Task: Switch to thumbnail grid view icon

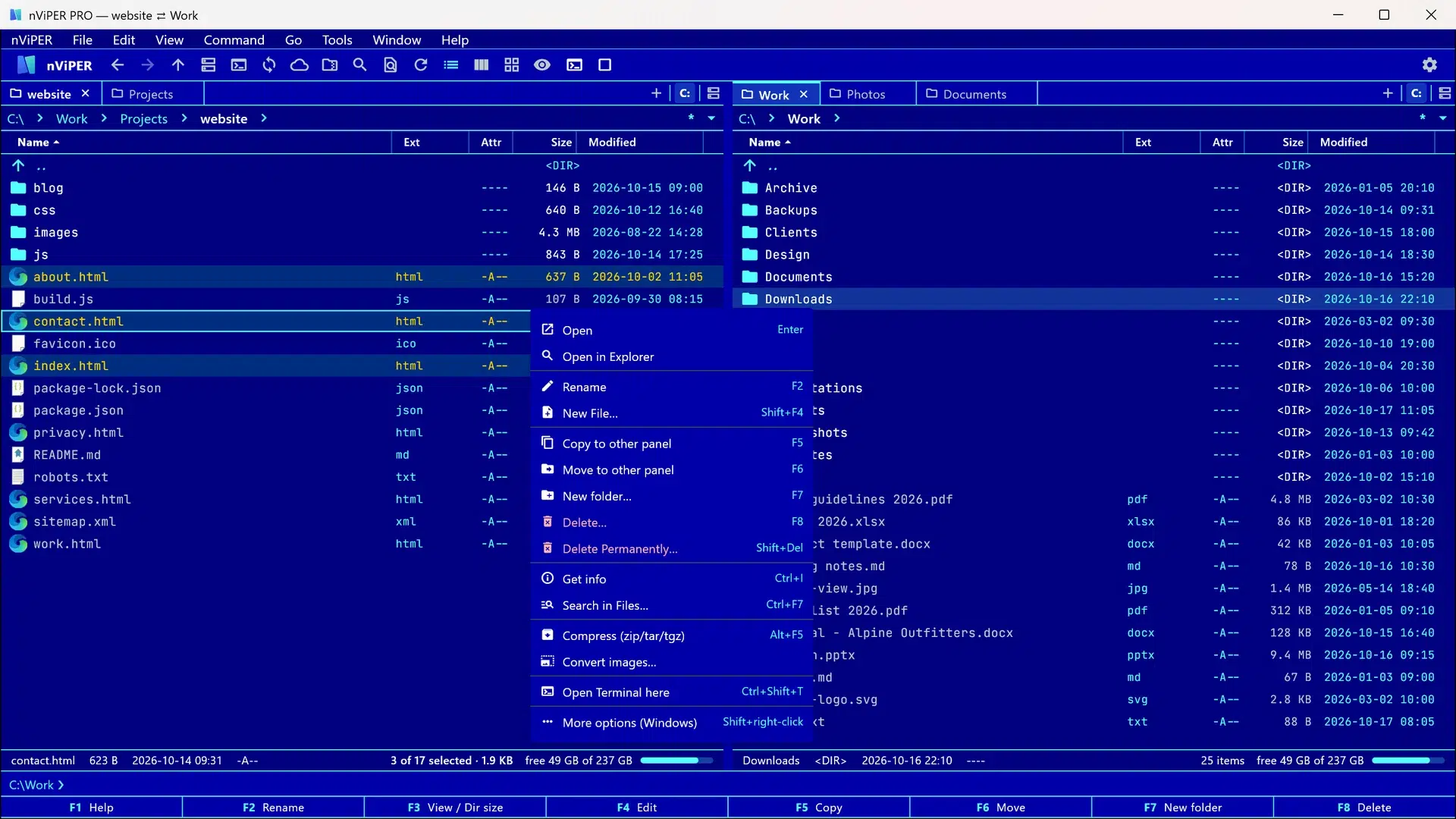Action: (512, 65)
